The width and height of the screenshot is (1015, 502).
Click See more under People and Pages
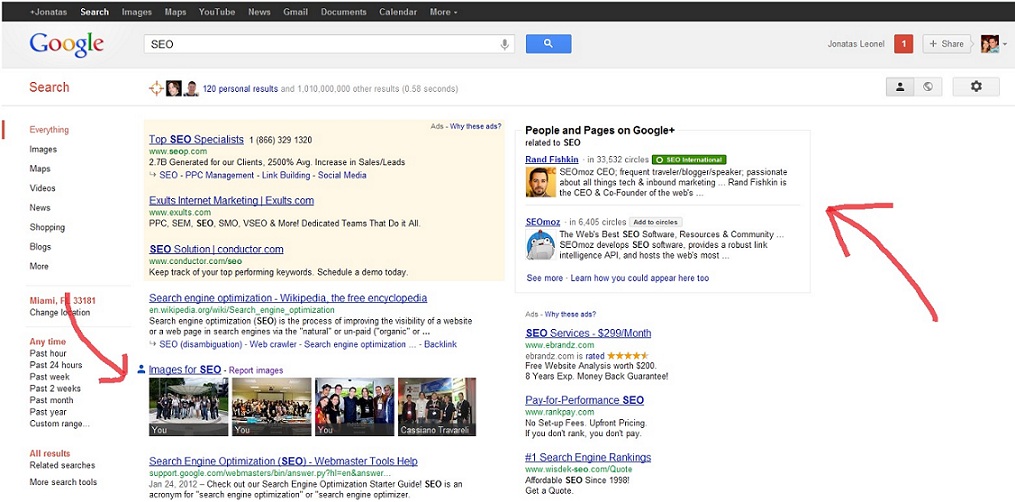coord(544,278)
